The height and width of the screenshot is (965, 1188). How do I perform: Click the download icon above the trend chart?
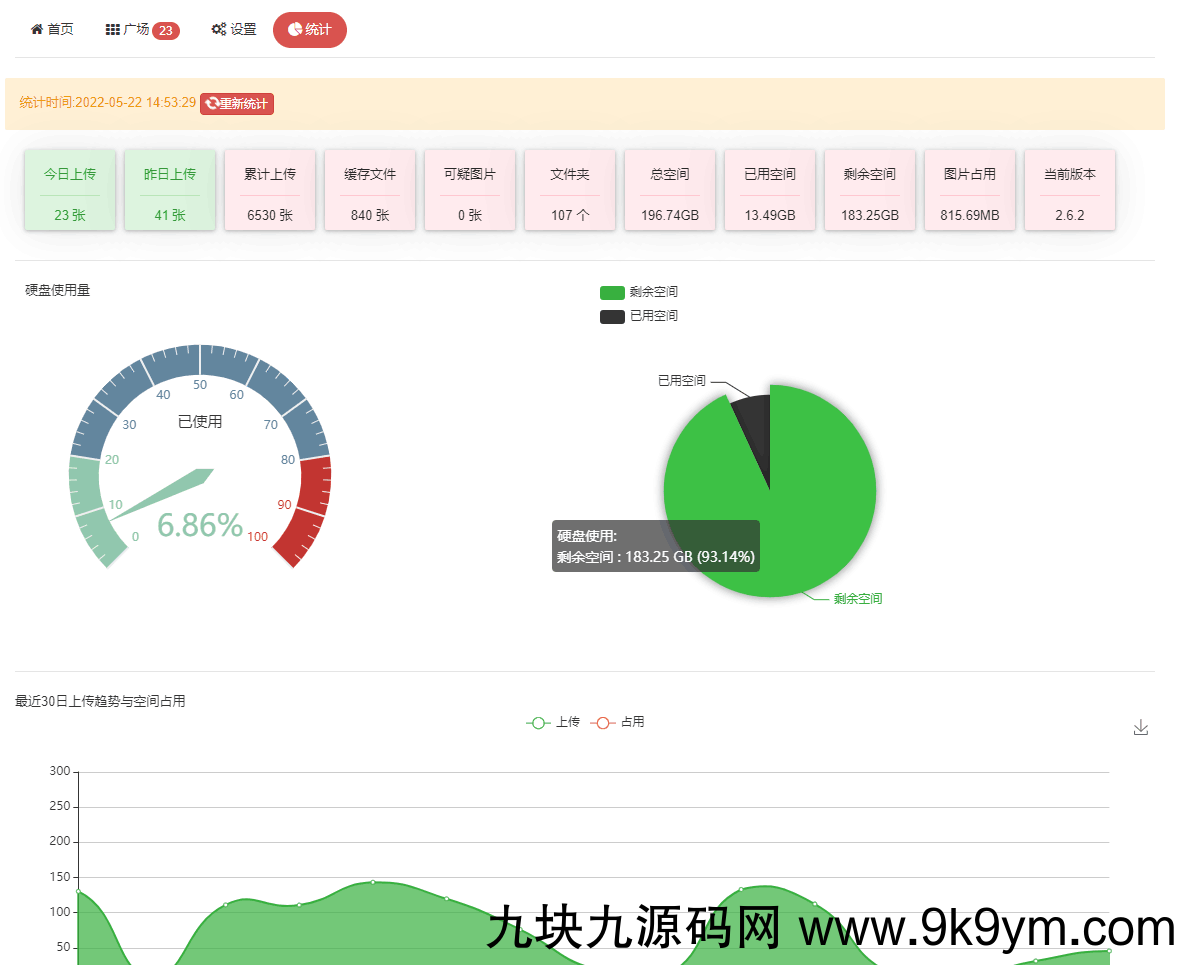click(1141, 728)
